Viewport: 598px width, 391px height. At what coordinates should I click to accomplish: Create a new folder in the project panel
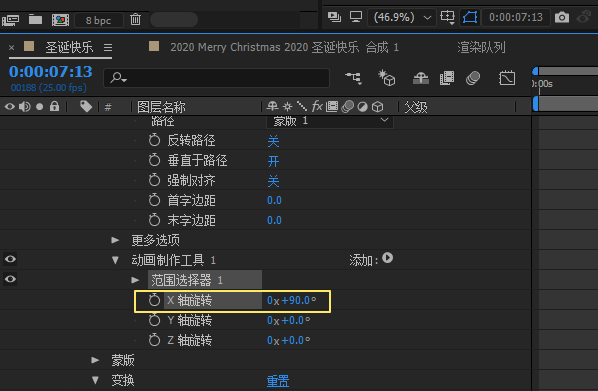pyautogui.click(x=35, y=19)
